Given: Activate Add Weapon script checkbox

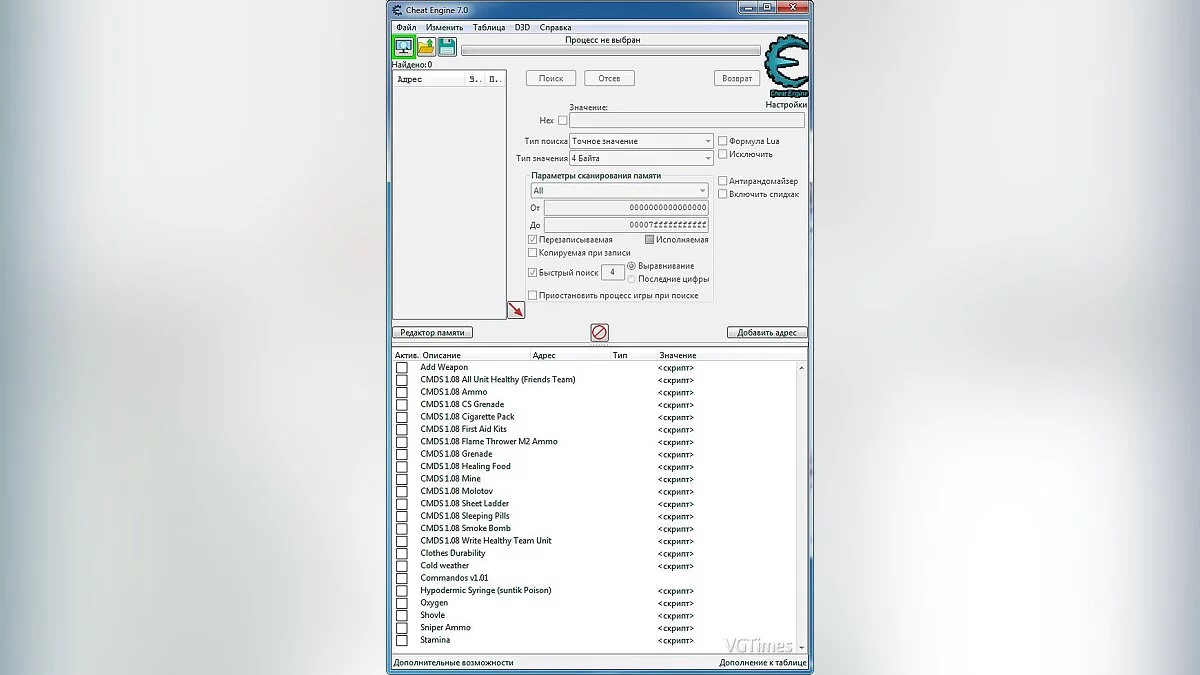Looking at the screenshot, I should click(402, 368).
